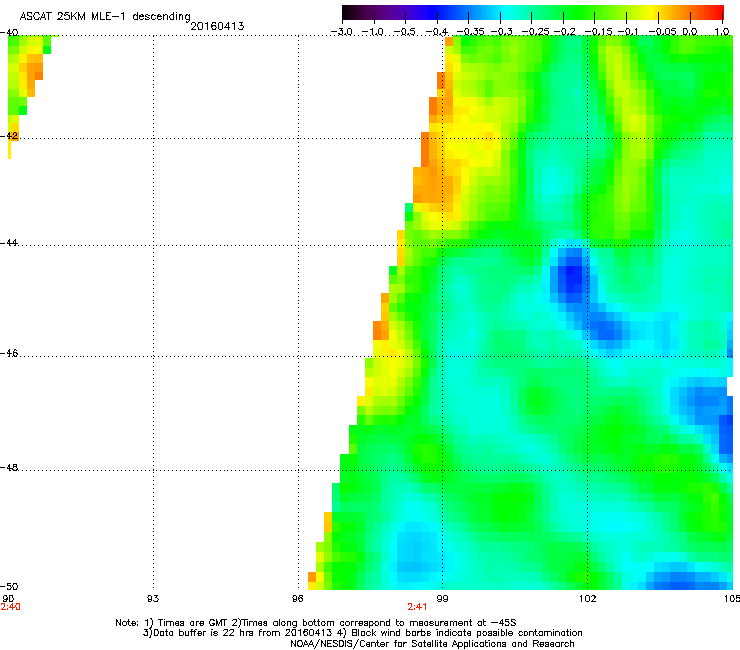Click the colorbar label -0.5
This screenshot has height=650, width=740.
[x=405, y=32]
